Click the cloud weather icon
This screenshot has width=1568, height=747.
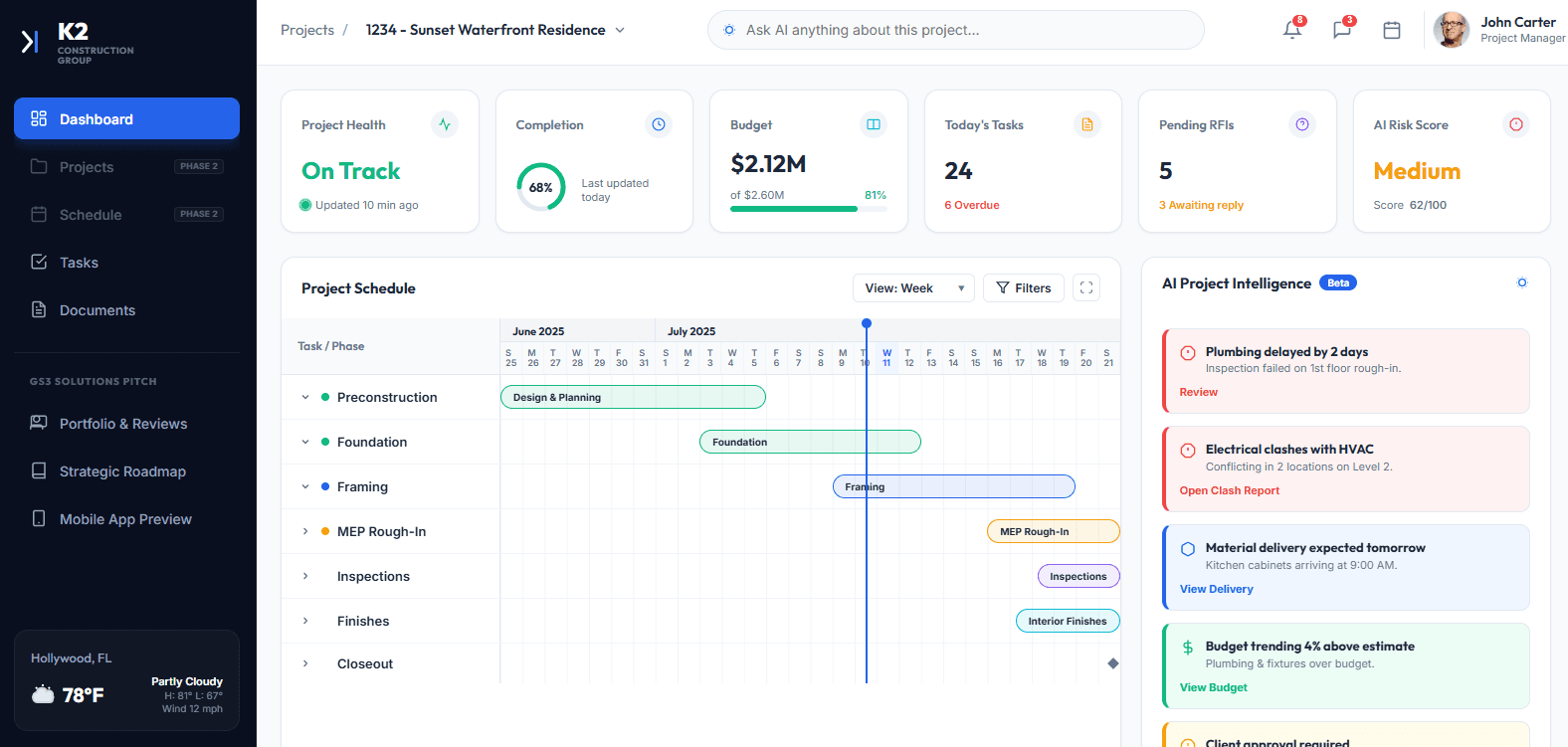[43, 694]
